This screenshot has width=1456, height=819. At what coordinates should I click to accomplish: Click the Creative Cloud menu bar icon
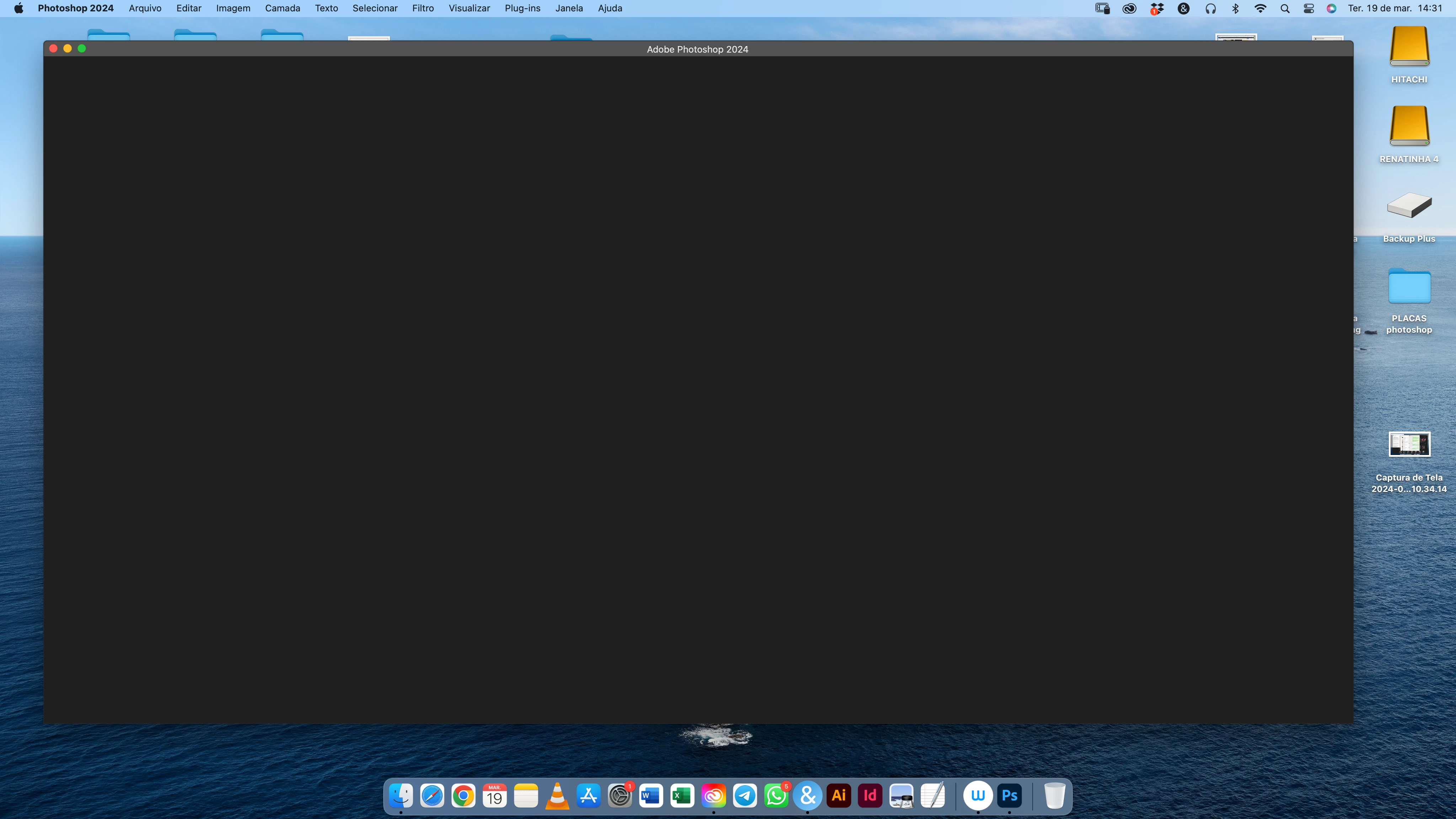coord(1129,9)
